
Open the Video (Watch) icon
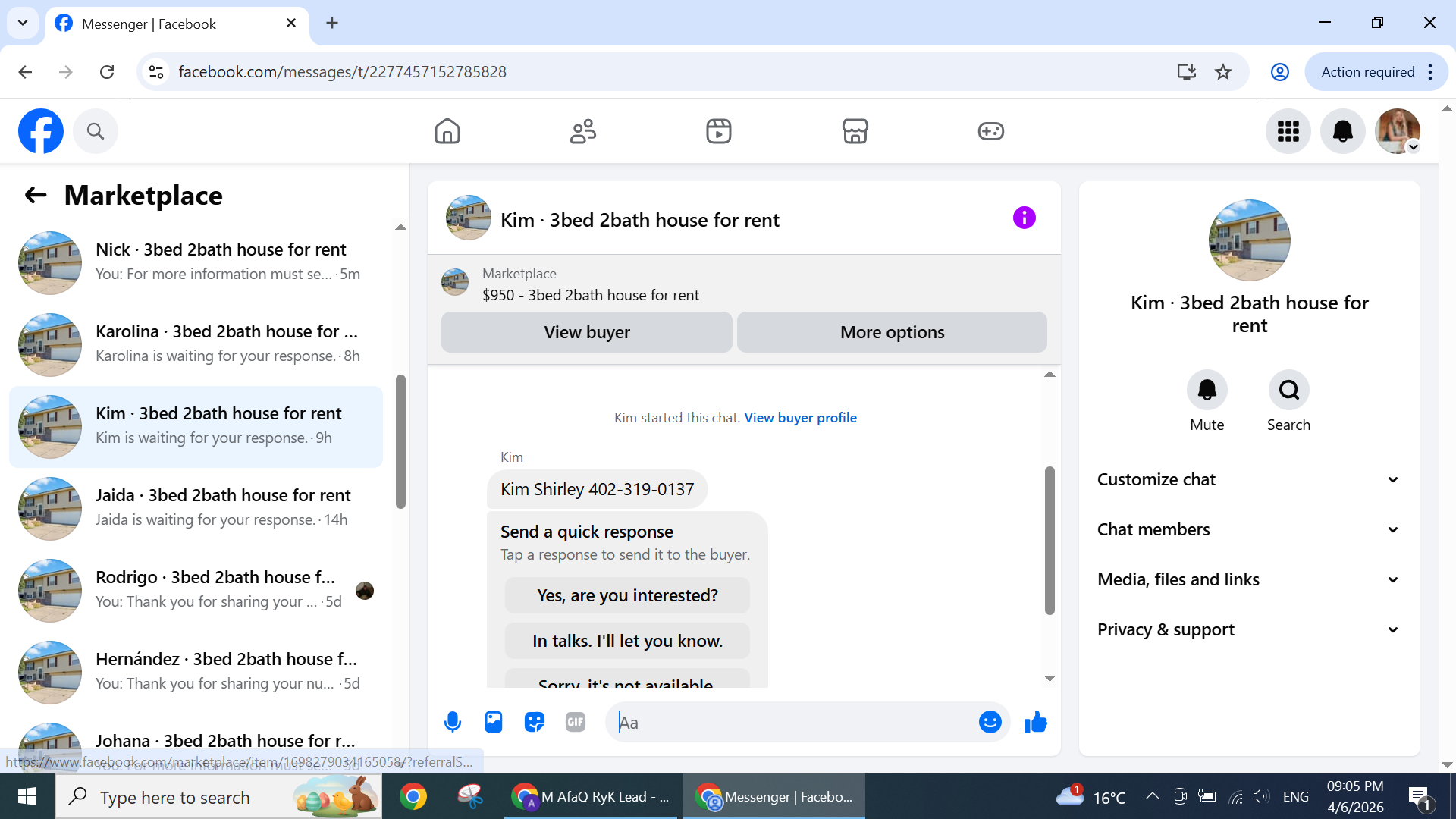719,131
